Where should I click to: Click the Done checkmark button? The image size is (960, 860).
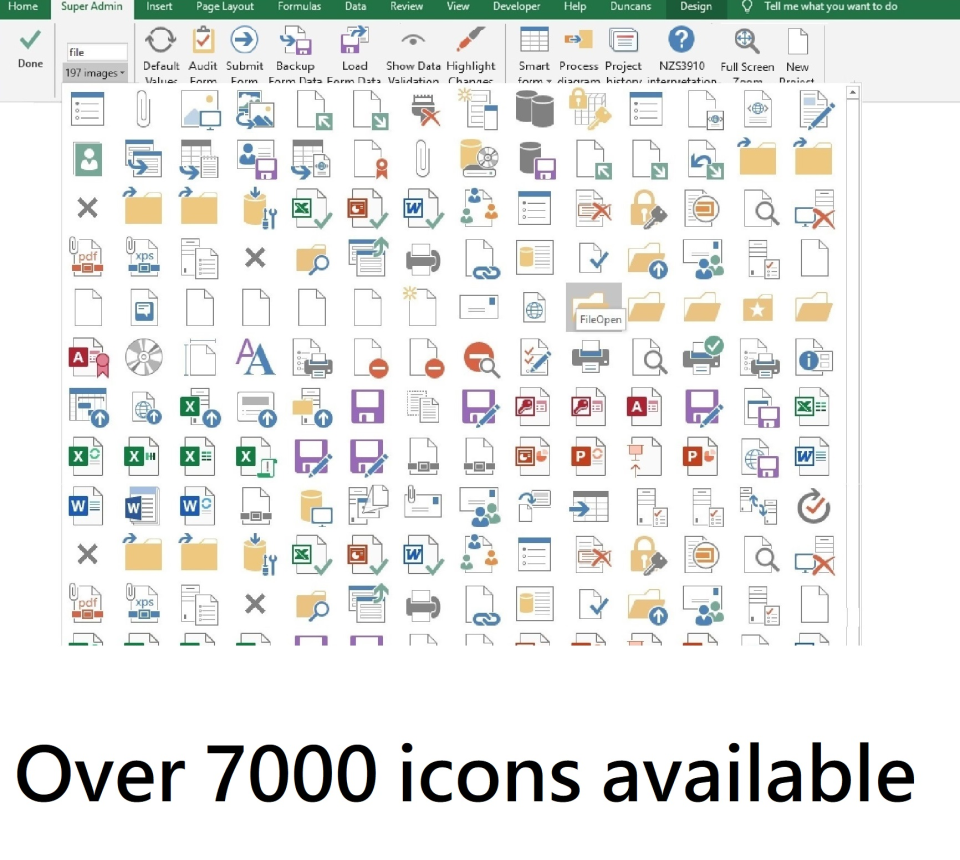pos(30,49)
